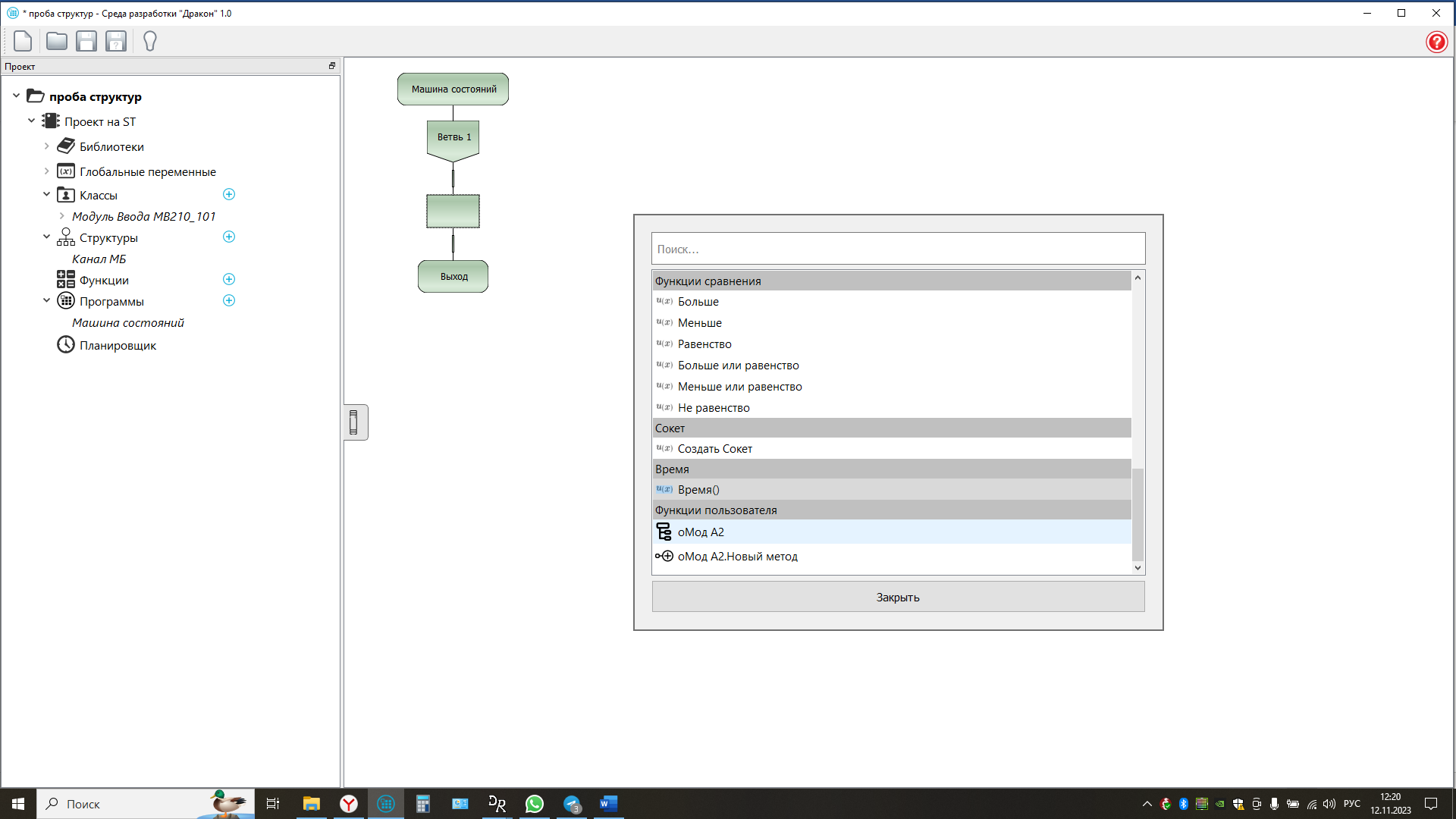Click the New file toolbar icon
Viewport: 1456px width, 819px height.
[23, 41]
